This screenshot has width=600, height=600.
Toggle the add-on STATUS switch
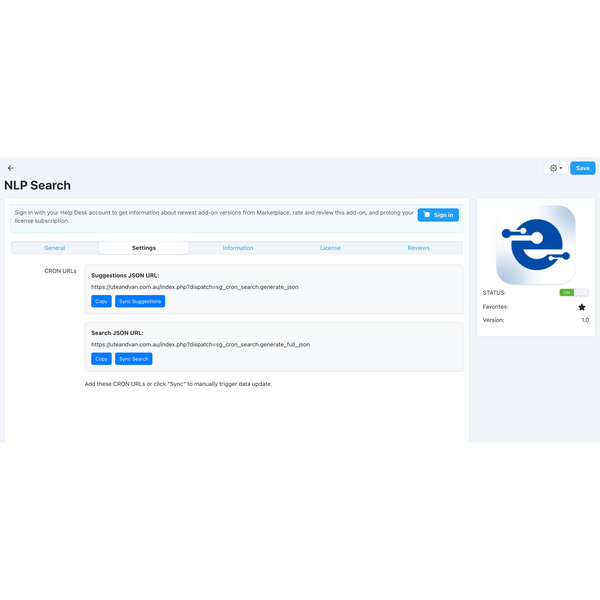click(573, 293)
